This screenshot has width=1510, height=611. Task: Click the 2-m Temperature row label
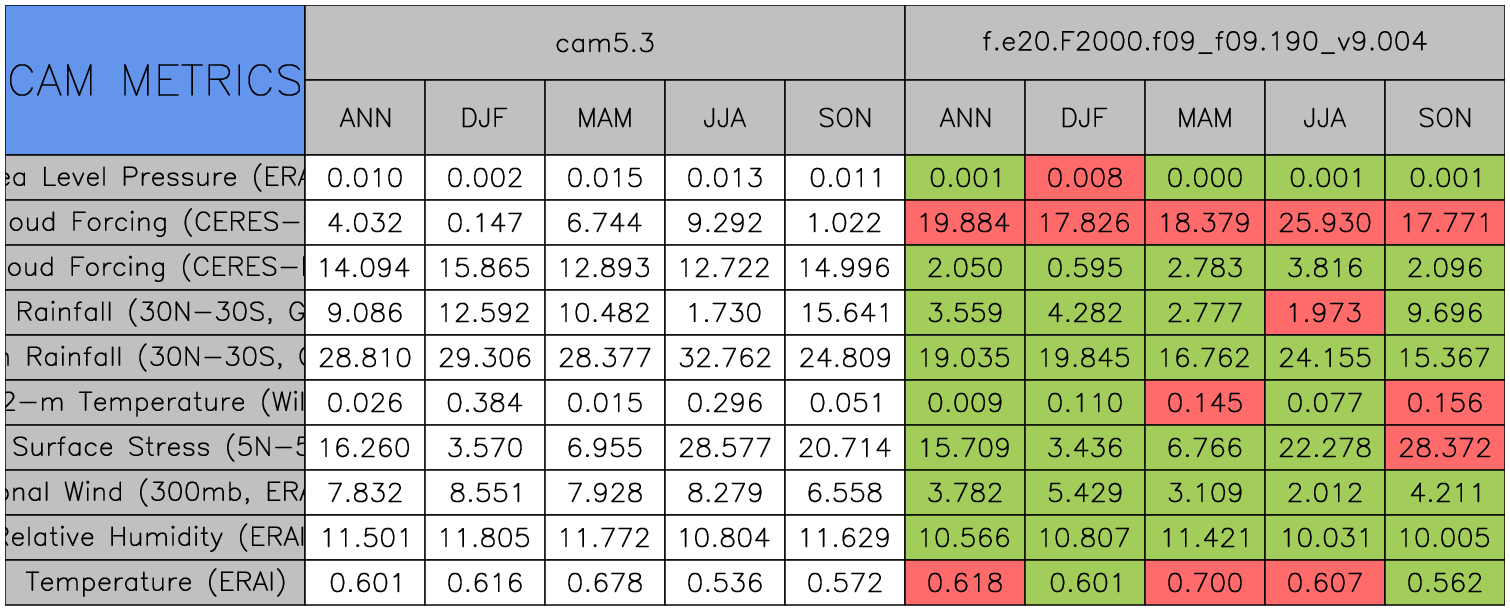[x=155, y=403]
